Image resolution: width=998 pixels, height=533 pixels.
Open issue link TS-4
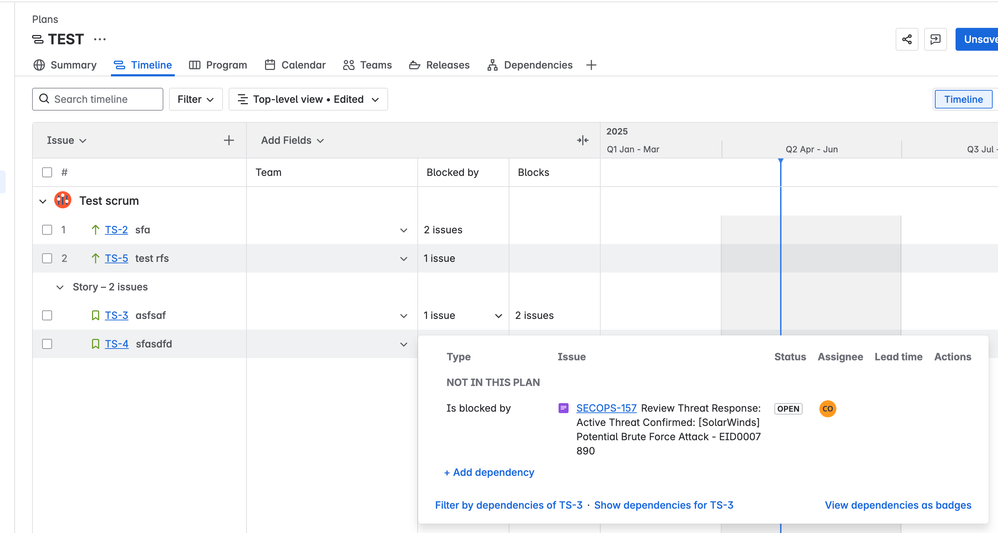tap(116, 344)
